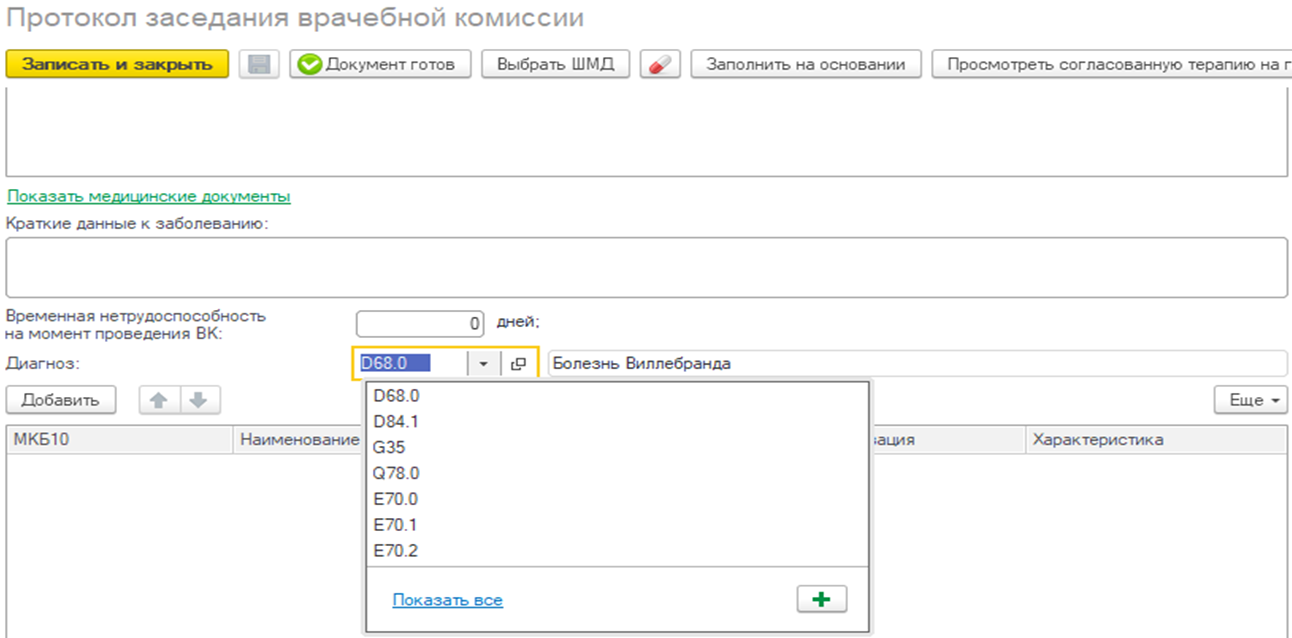The width and height of the screenshot is (1292, 638).
Task: Open Показать медицинские документы link
Action: pyautogui.click(x=149, y=196)
